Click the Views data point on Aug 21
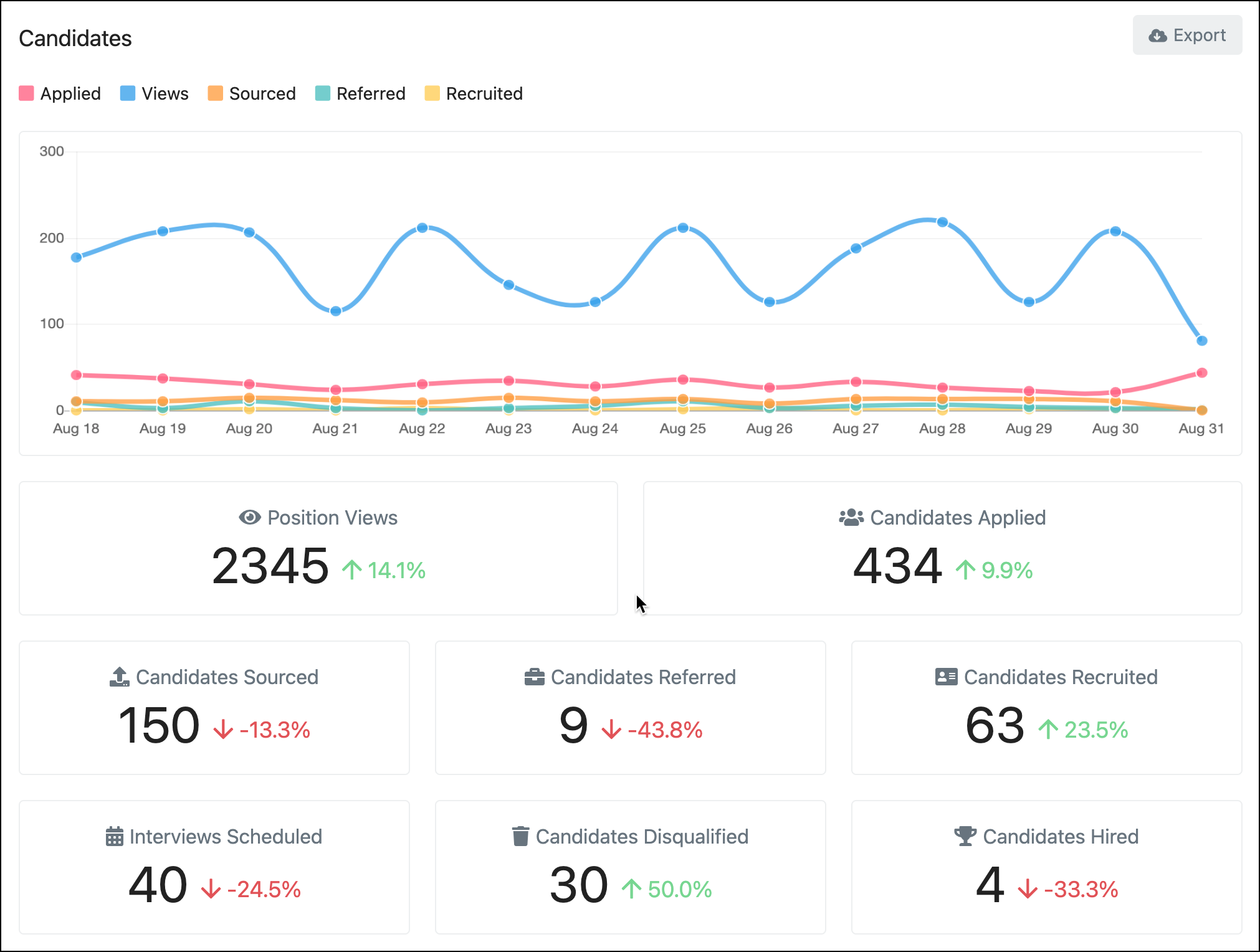This screenshot has height=952, width=1260. pyautogui.click(x=335, y=311)
